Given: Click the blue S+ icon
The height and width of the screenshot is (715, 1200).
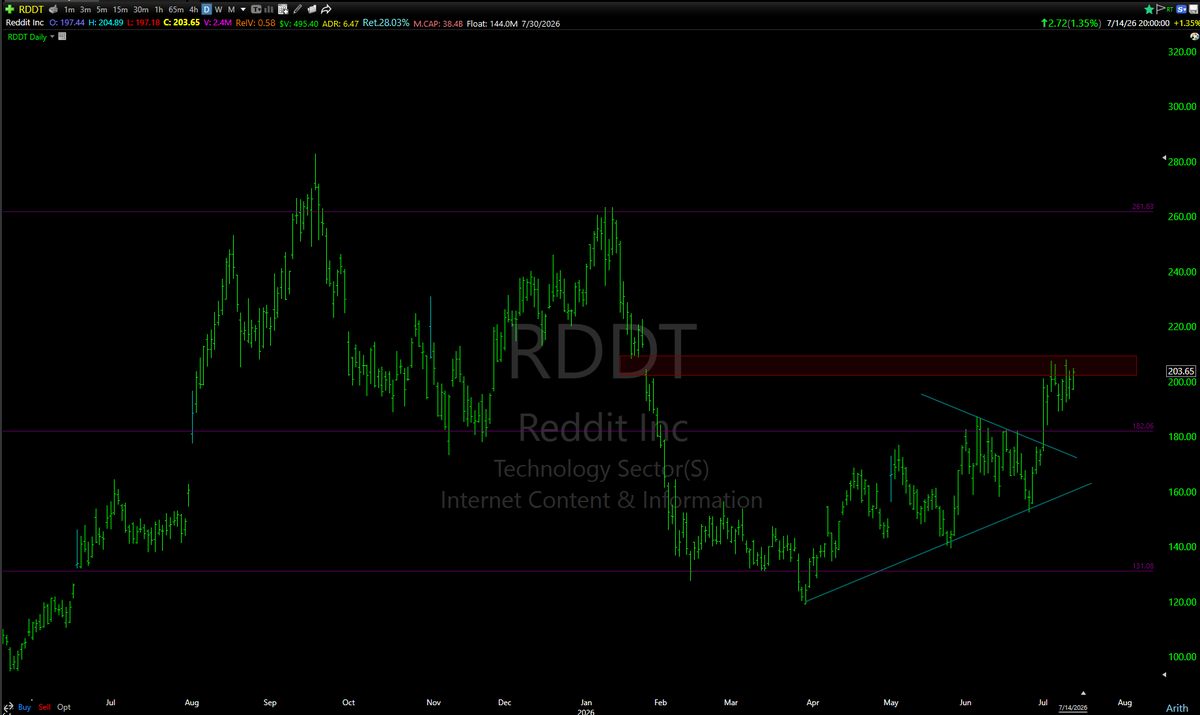Looking at the screenshot, I should pyautogui.click(x=1181, y=9).
